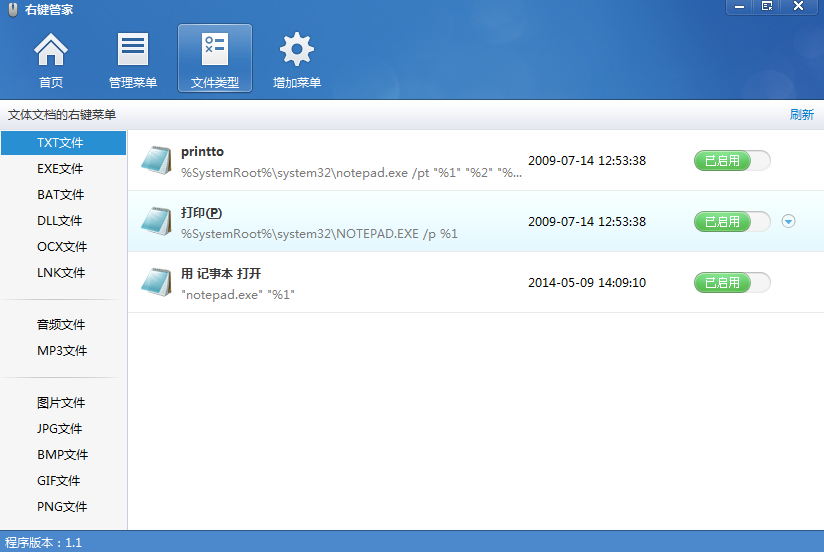This screenshot has width=824, height=552.
Task: Click the 刷新 refresh link
Action: (801, 115)
